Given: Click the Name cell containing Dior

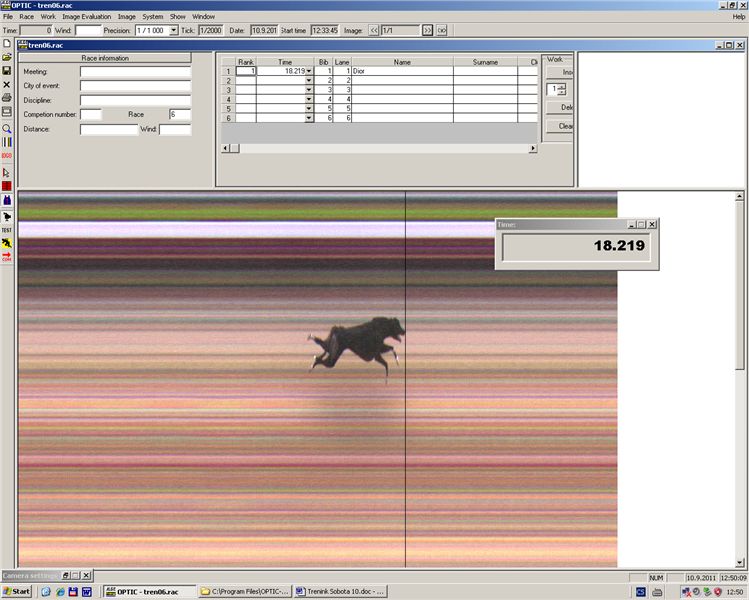Looking at the screenshot, I should click(x=402, y=71).
